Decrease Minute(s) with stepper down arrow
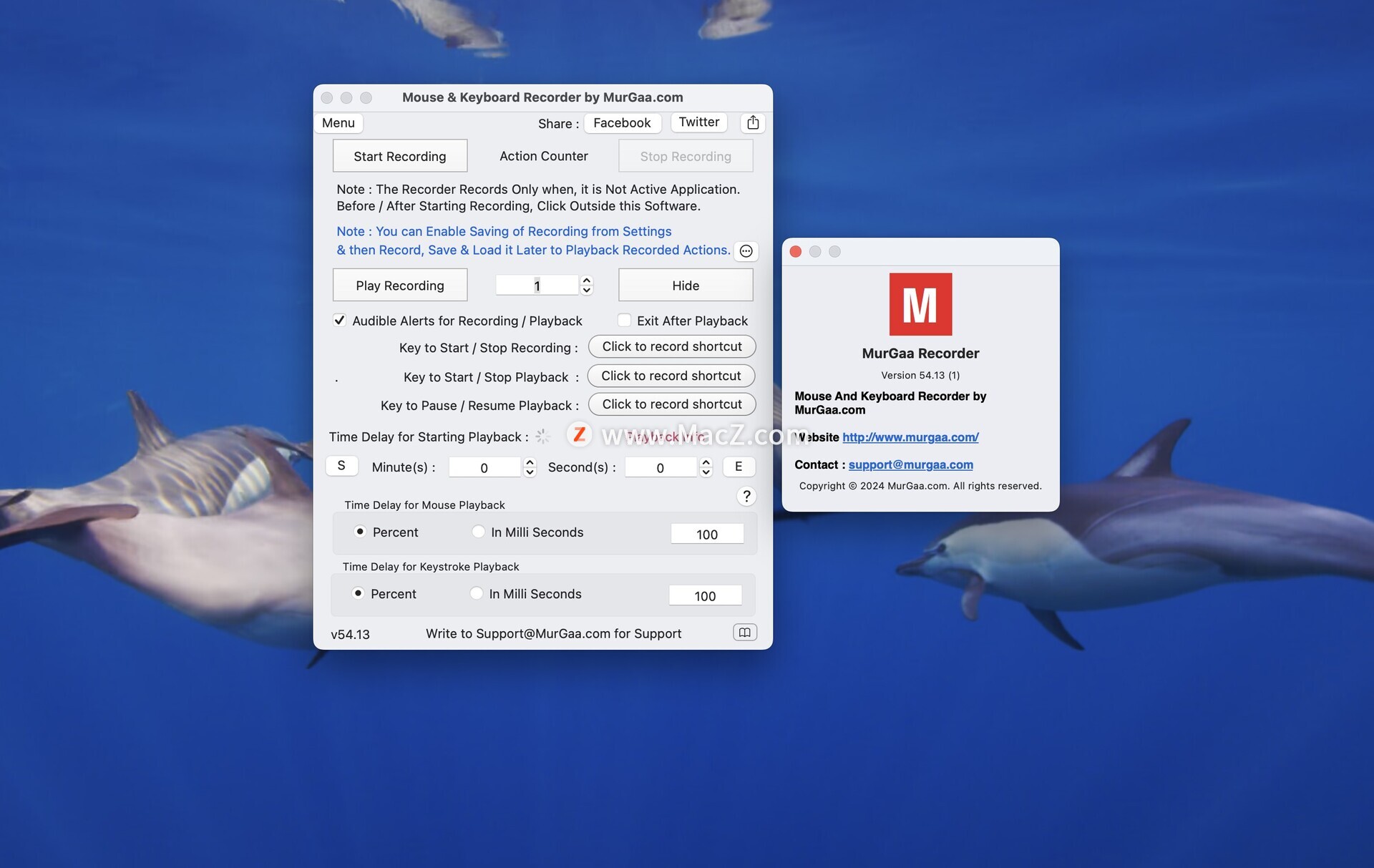1374x868 pixels. click(x=530, y=472)
